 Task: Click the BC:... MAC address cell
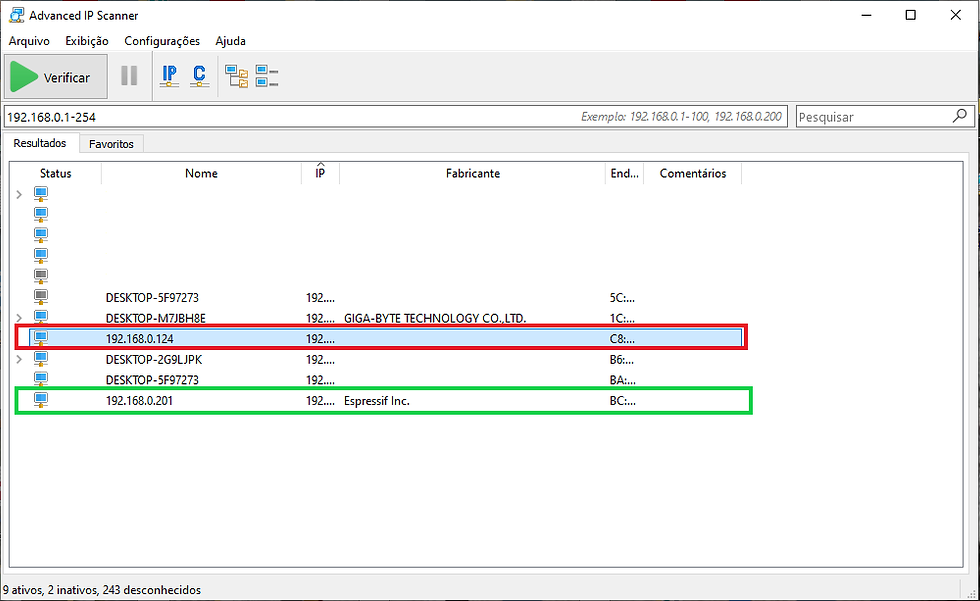(622, 400)
